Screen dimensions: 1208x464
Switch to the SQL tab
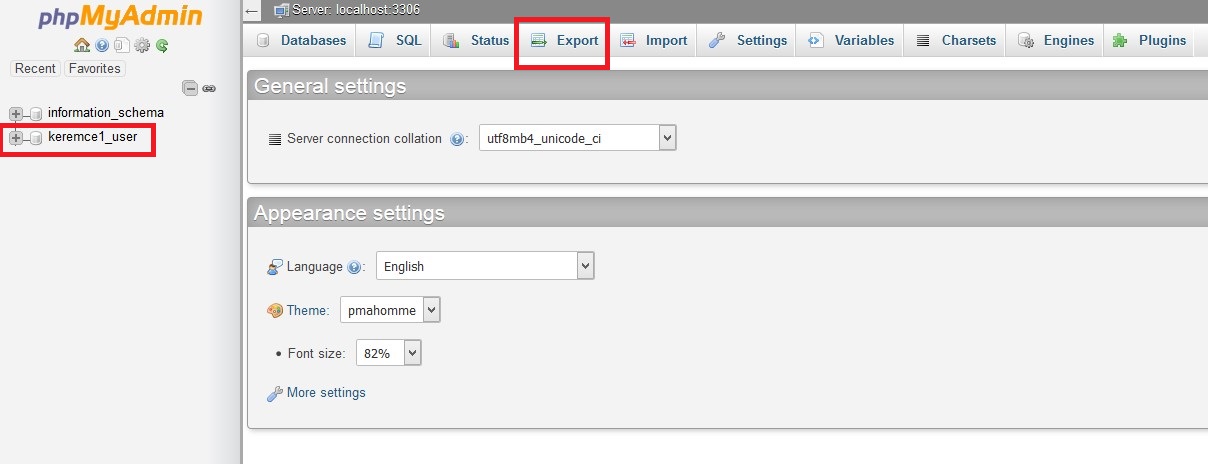pos(395,41)
